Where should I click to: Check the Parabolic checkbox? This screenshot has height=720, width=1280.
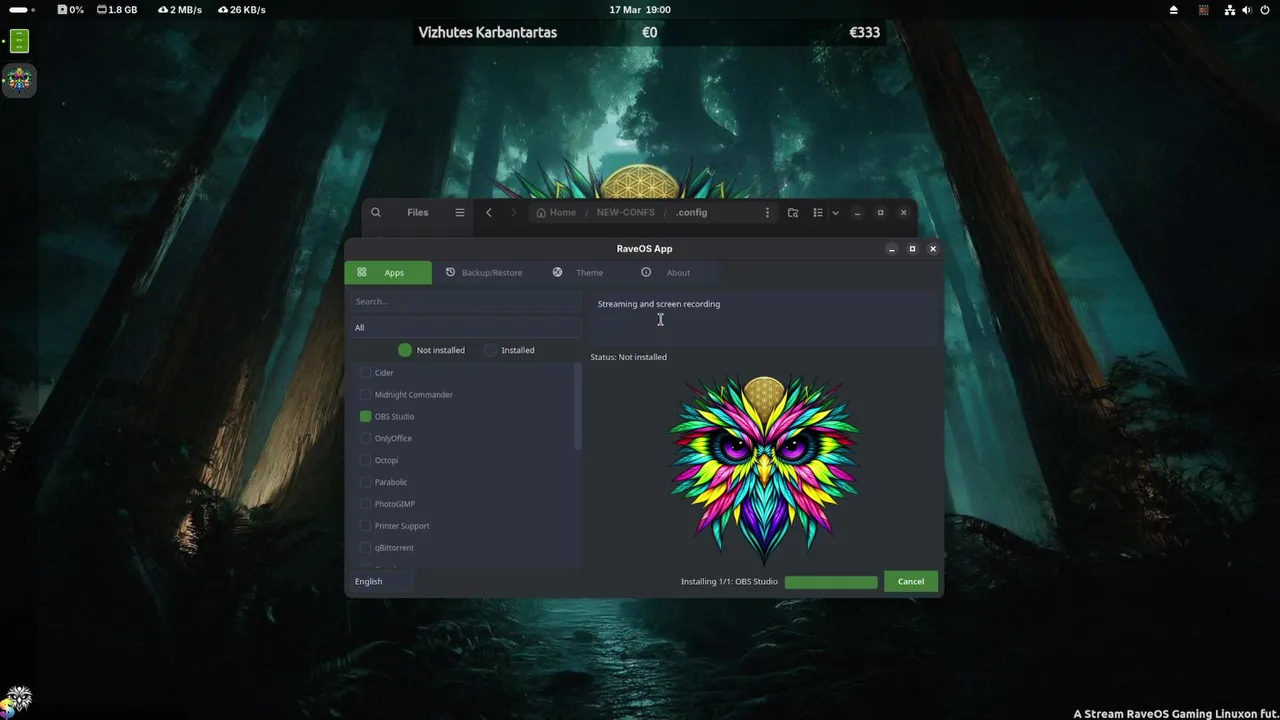pos(365,482)
